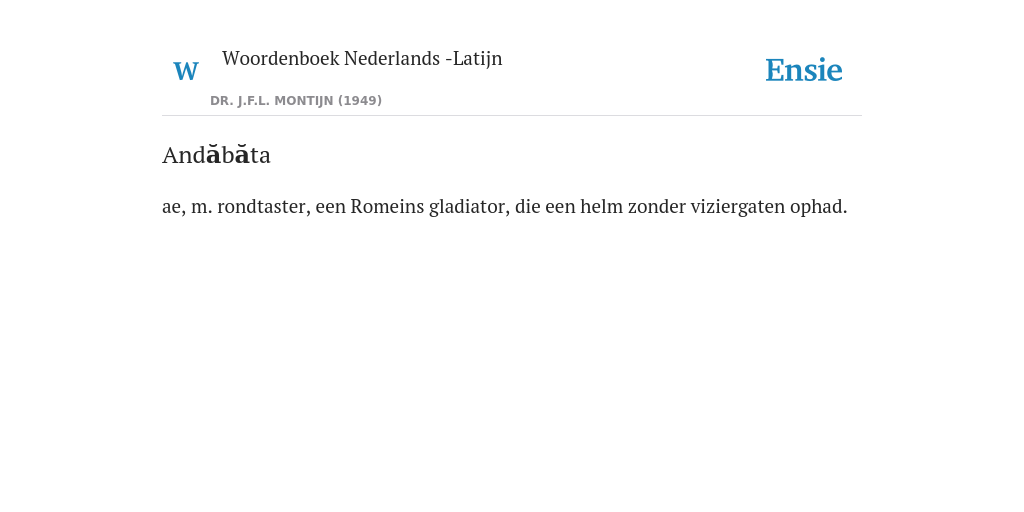The width and height of the screenshot is (1024, 512).
Task: Open the Ensie logo link
Action: pyautogui.click(x=804, y=70)
